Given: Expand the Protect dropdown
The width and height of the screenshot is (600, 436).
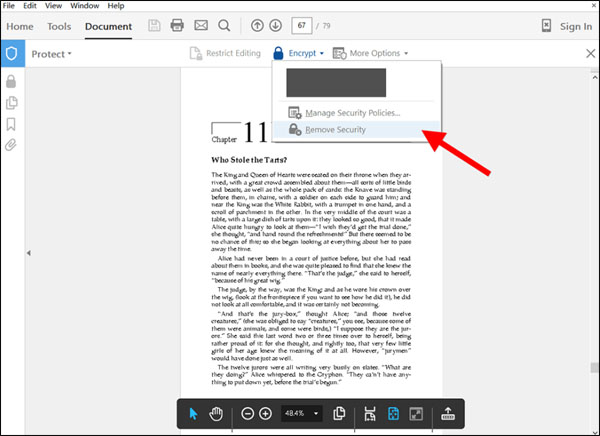Looking at the screenshot, I should (51, 54).
